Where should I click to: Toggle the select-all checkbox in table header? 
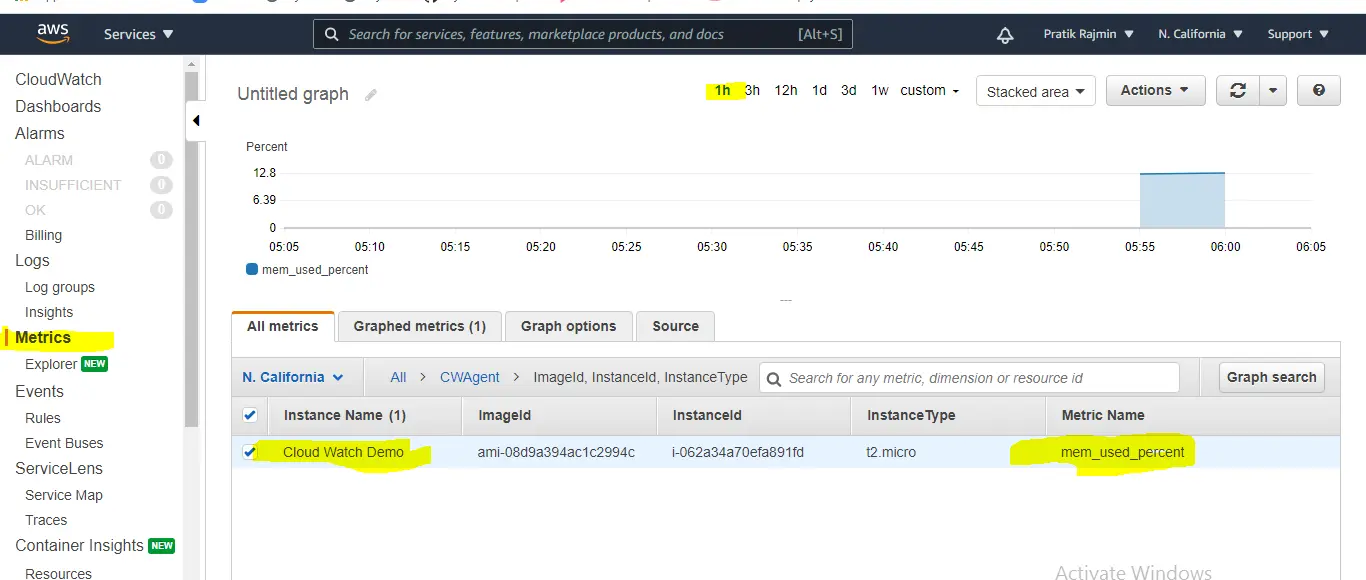tap(250, 415)
